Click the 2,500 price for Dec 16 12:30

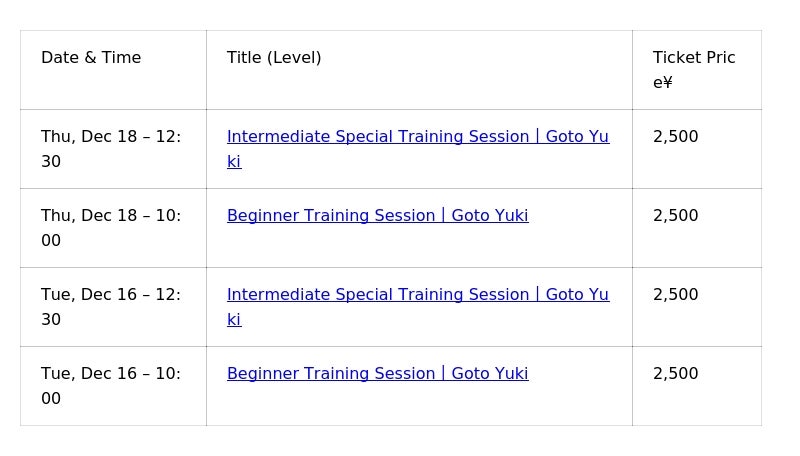676,295
